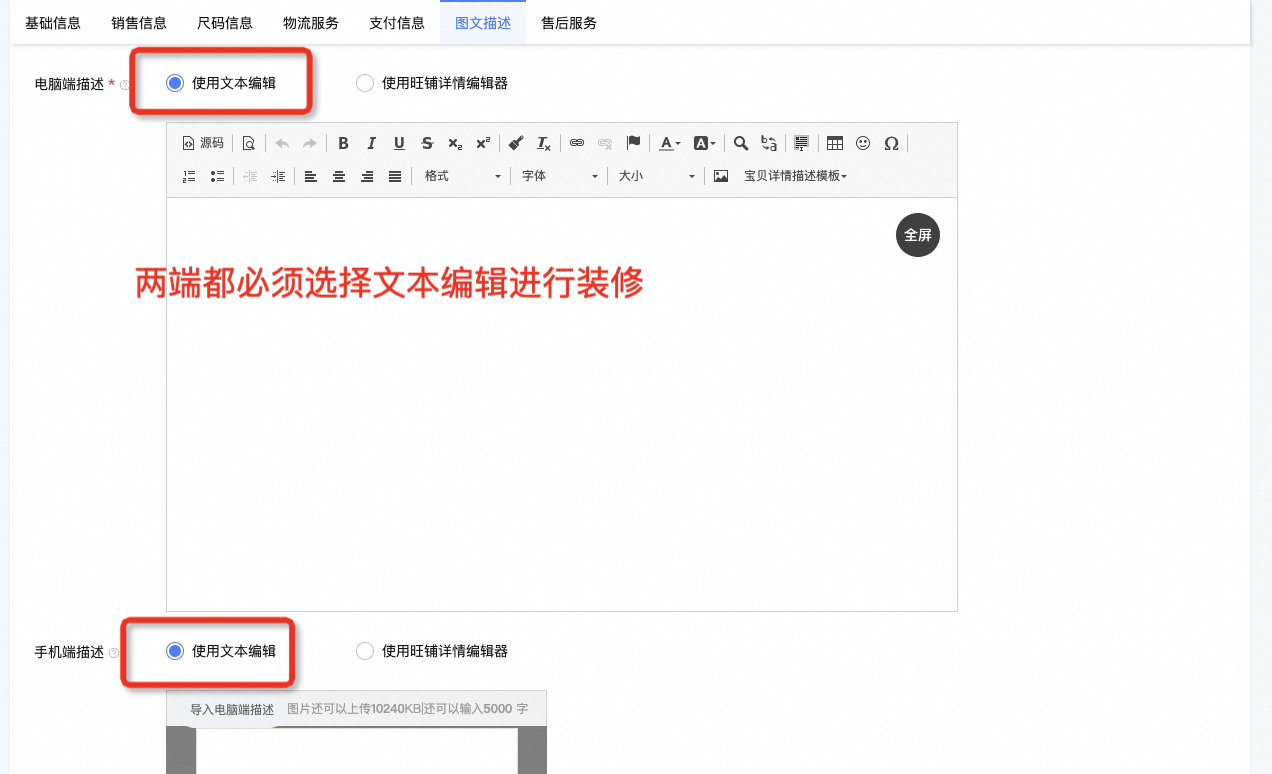1272x774 pixels.
Task: Toggle italic formatting
Action: point(371,143)
